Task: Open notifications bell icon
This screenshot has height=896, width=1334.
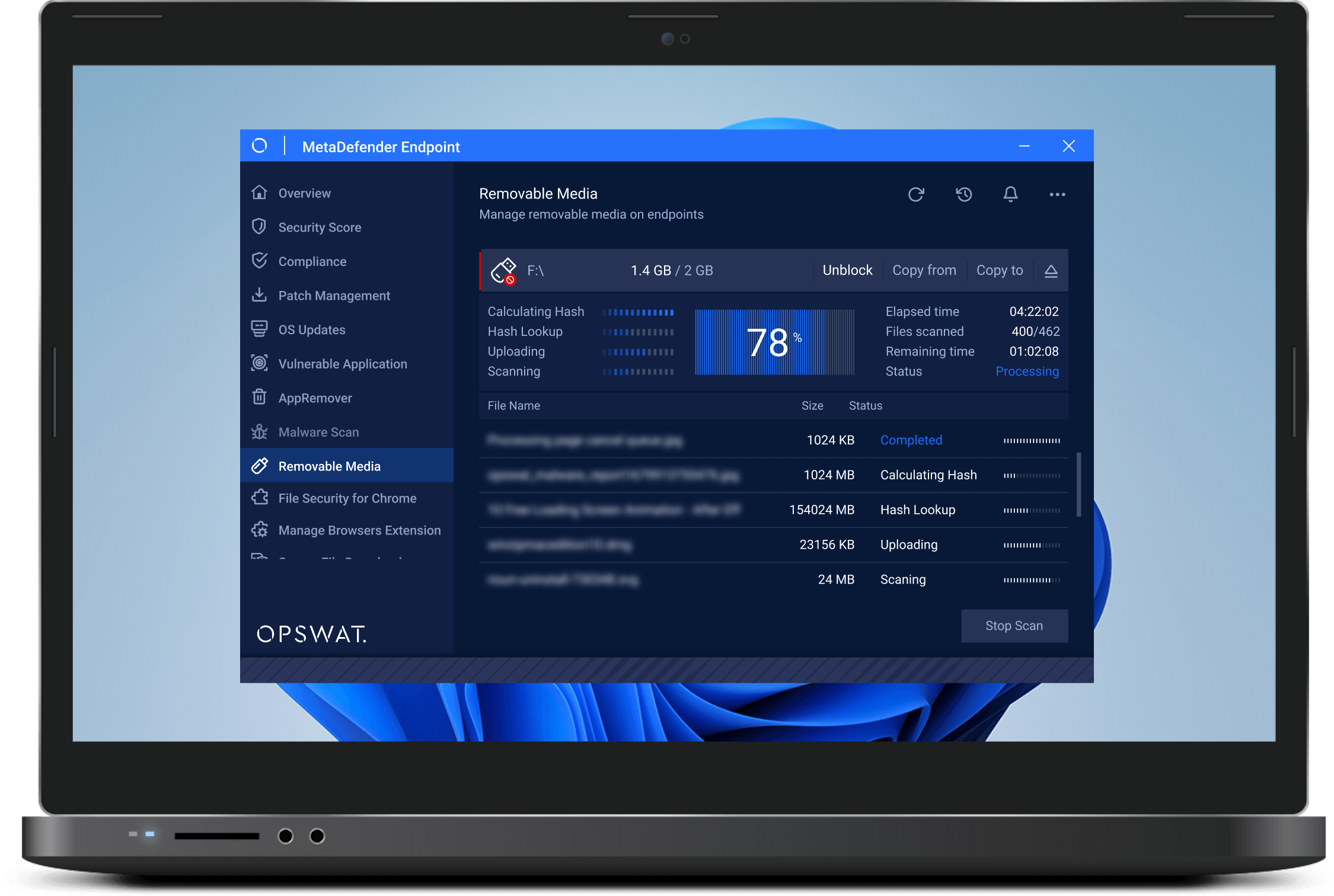Action: tap(1010, 194)
